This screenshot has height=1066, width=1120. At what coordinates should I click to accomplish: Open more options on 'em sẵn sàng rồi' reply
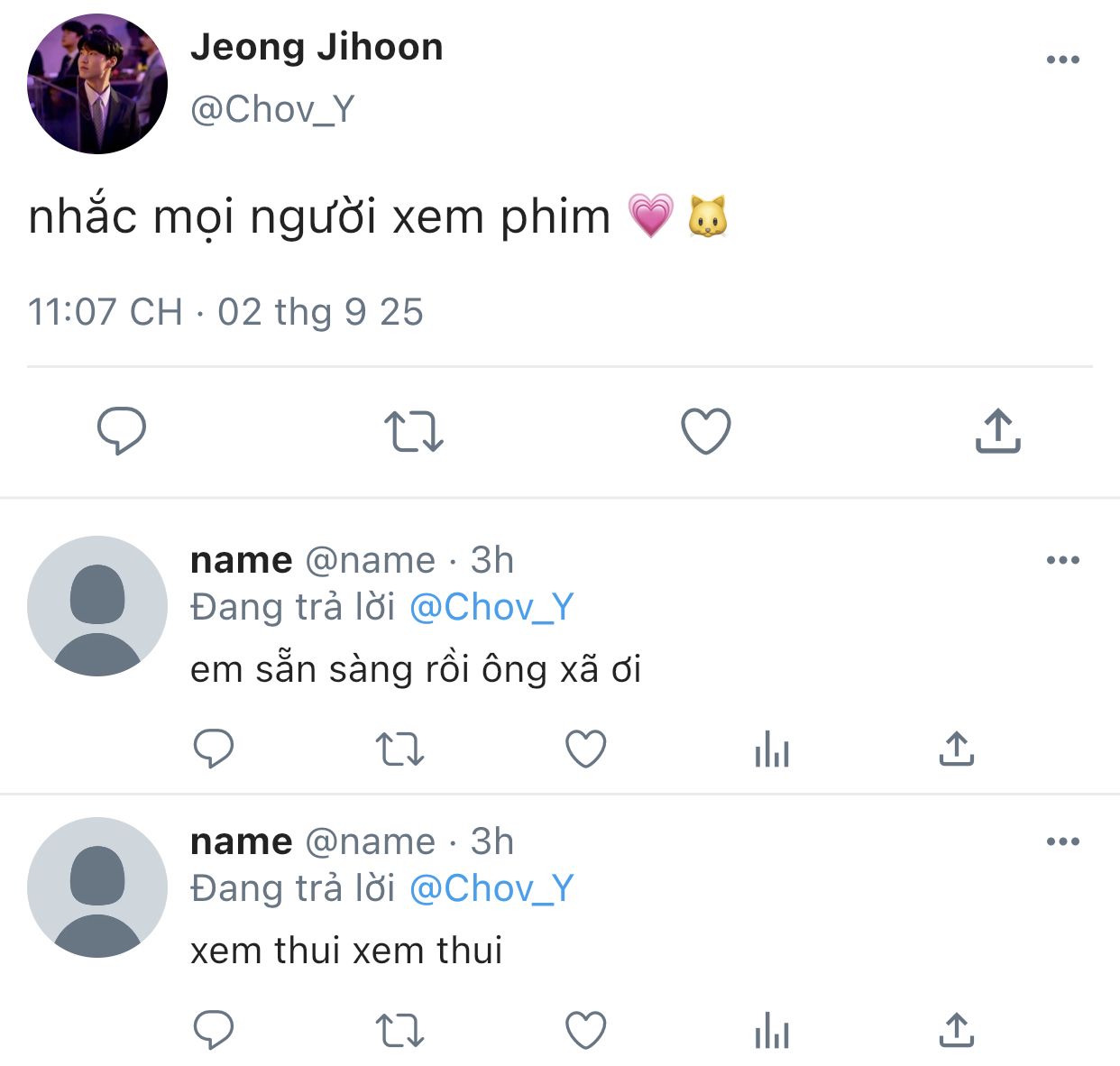click(1063, 560)
